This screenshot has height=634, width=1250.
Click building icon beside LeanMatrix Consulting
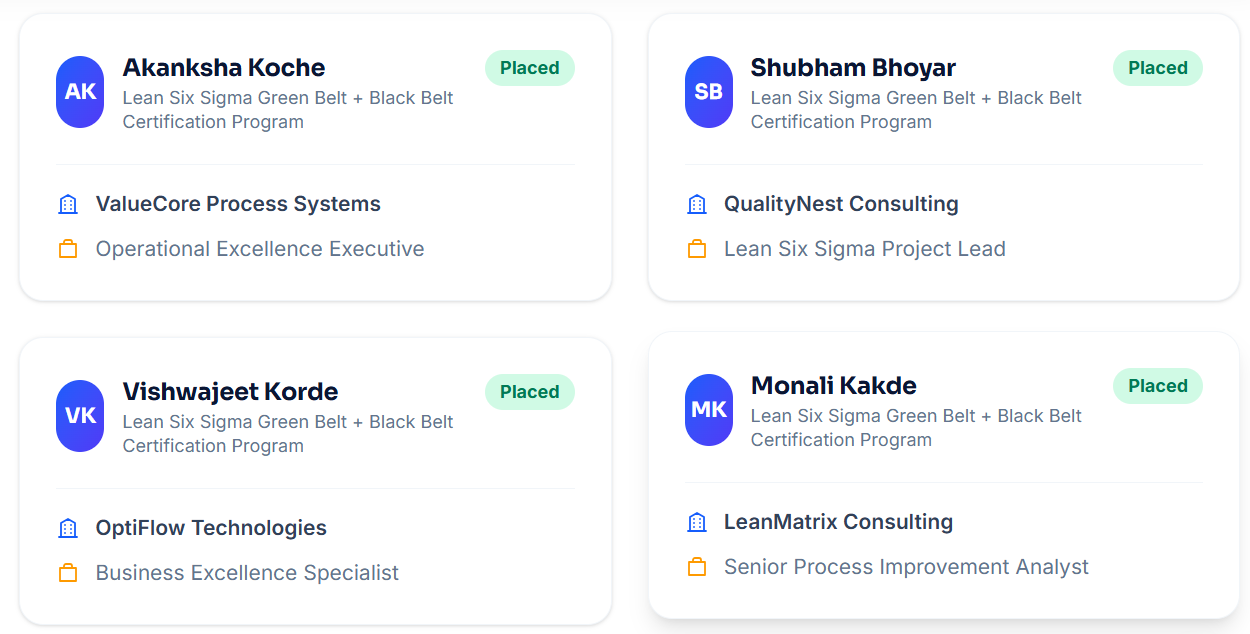pyautogui.click(x=697, y=522)
